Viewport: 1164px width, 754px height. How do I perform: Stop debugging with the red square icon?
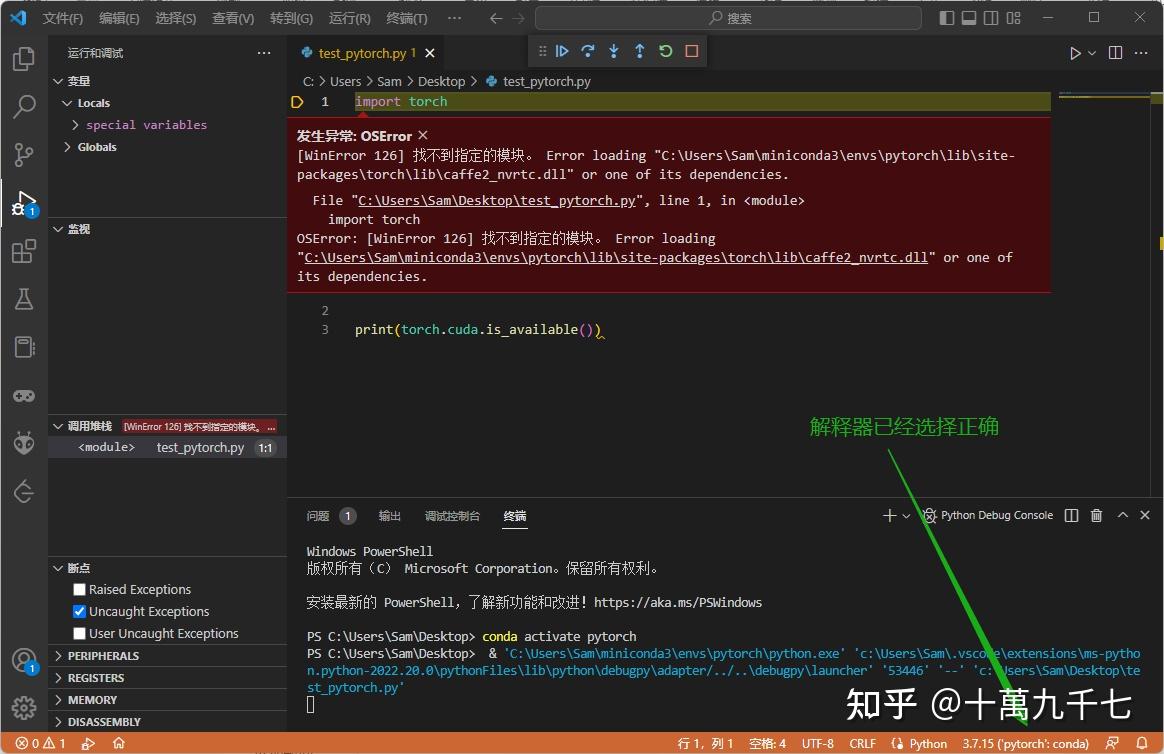pos(691,50)
